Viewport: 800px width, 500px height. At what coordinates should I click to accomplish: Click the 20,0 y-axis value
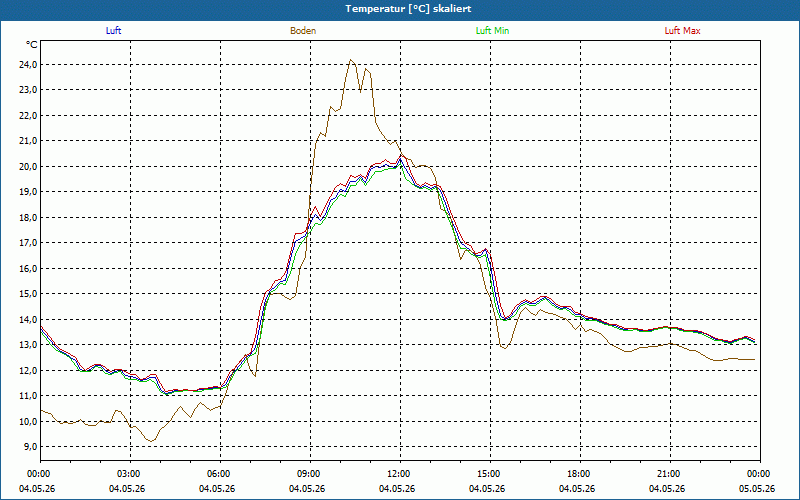[29, 167]
